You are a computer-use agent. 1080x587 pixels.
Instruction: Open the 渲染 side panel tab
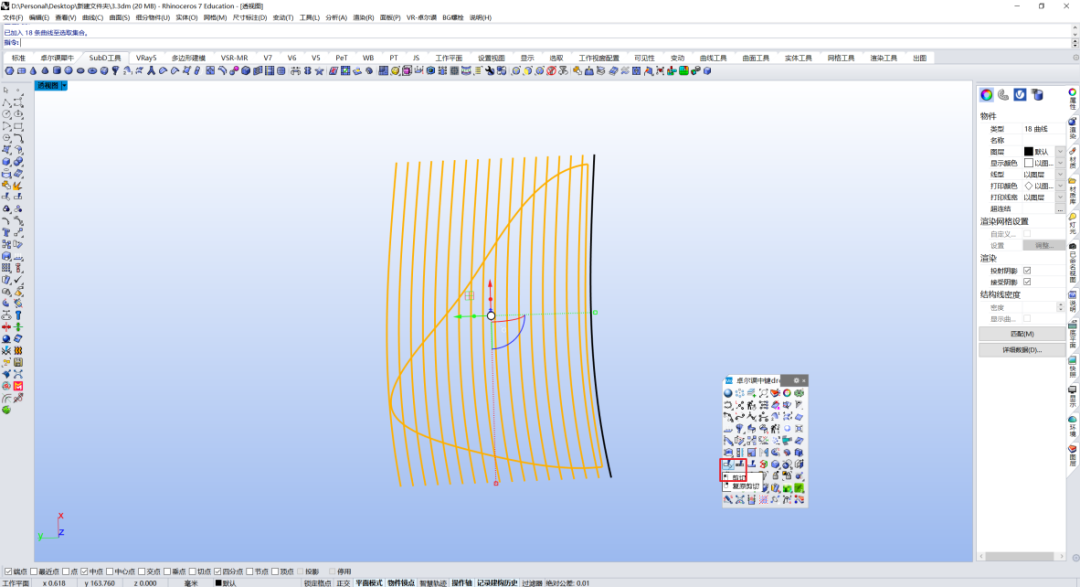(x=1072, y=129)
